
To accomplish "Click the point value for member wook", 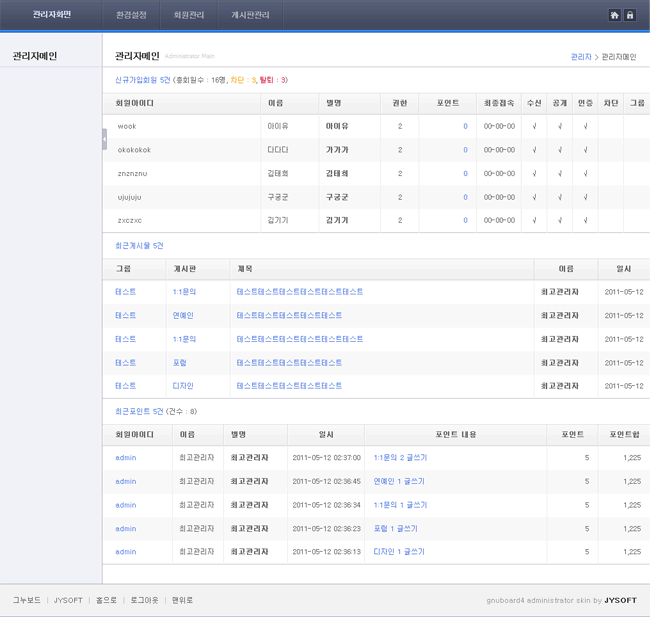I will 465,127.
